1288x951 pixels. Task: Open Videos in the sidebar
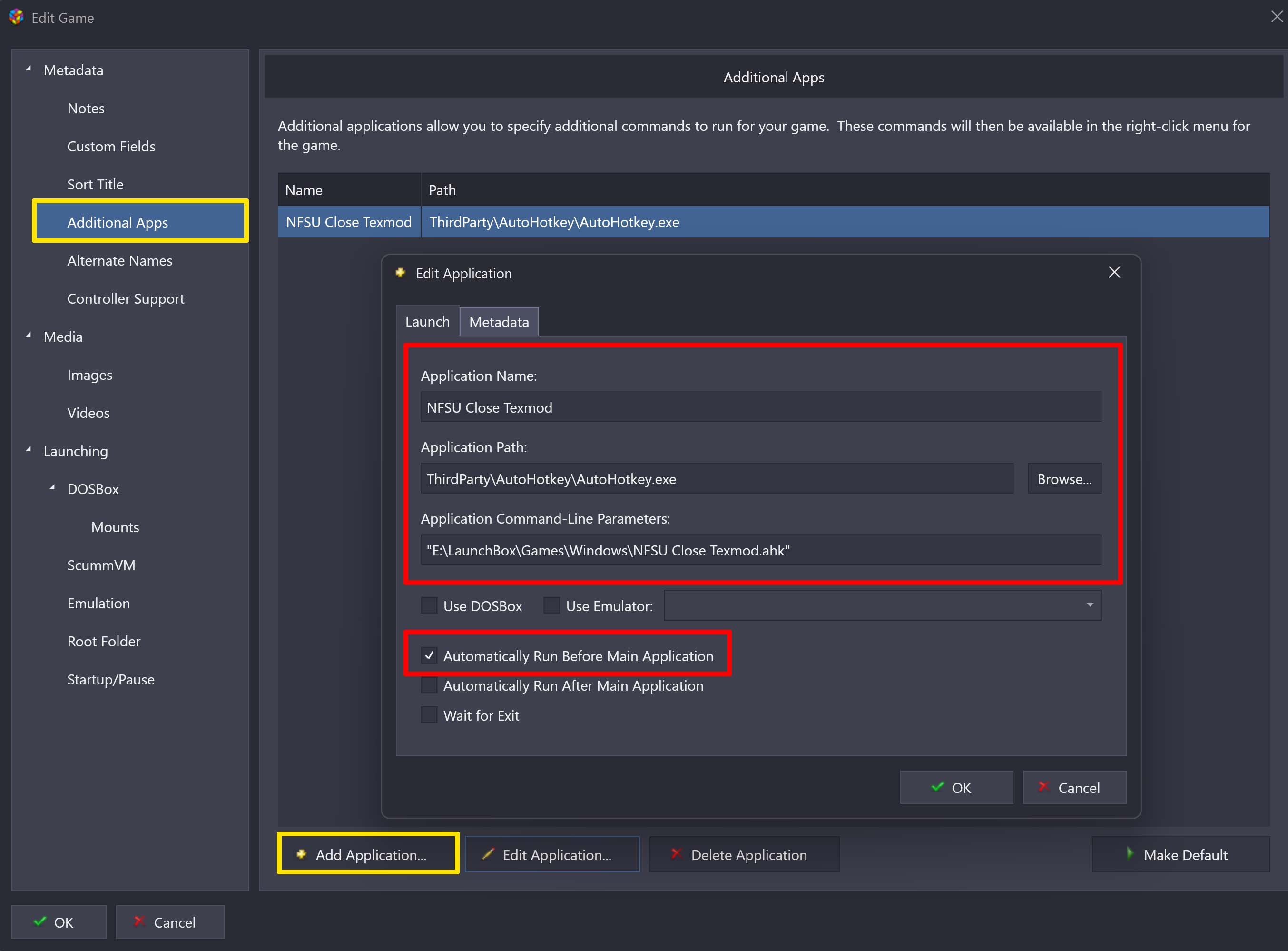click(88, 413)
